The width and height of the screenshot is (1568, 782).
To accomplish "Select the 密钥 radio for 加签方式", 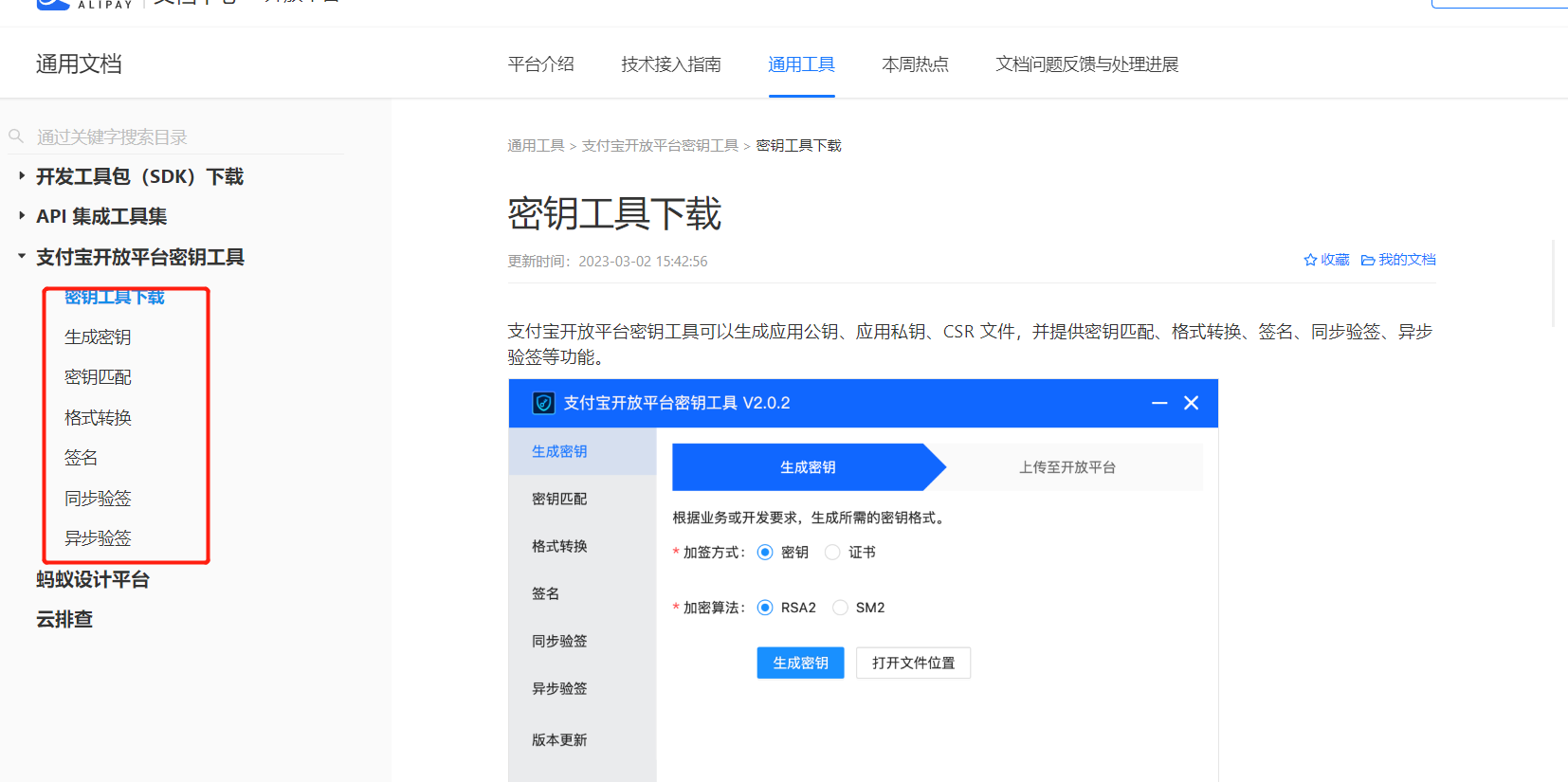I will coord(765,553).
